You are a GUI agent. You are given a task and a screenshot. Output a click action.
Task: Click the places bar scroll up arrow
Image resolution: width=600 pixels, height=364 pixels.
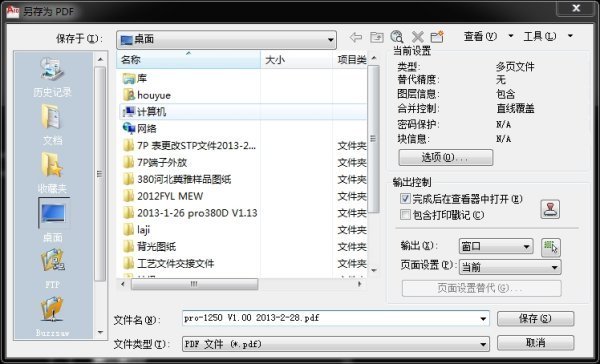pos(101,59)
